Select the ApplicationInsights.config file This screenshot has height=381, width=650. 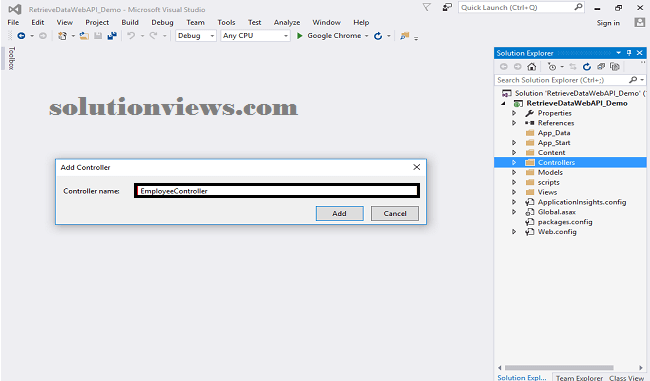coord(582,202)
